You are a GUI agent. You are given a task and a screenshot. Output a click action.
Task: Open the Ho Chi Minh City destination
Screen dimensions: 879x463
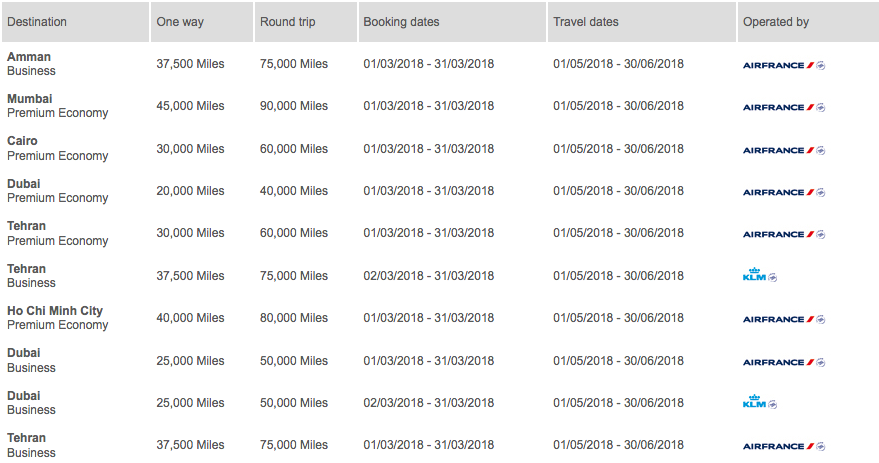click(55, 311)
